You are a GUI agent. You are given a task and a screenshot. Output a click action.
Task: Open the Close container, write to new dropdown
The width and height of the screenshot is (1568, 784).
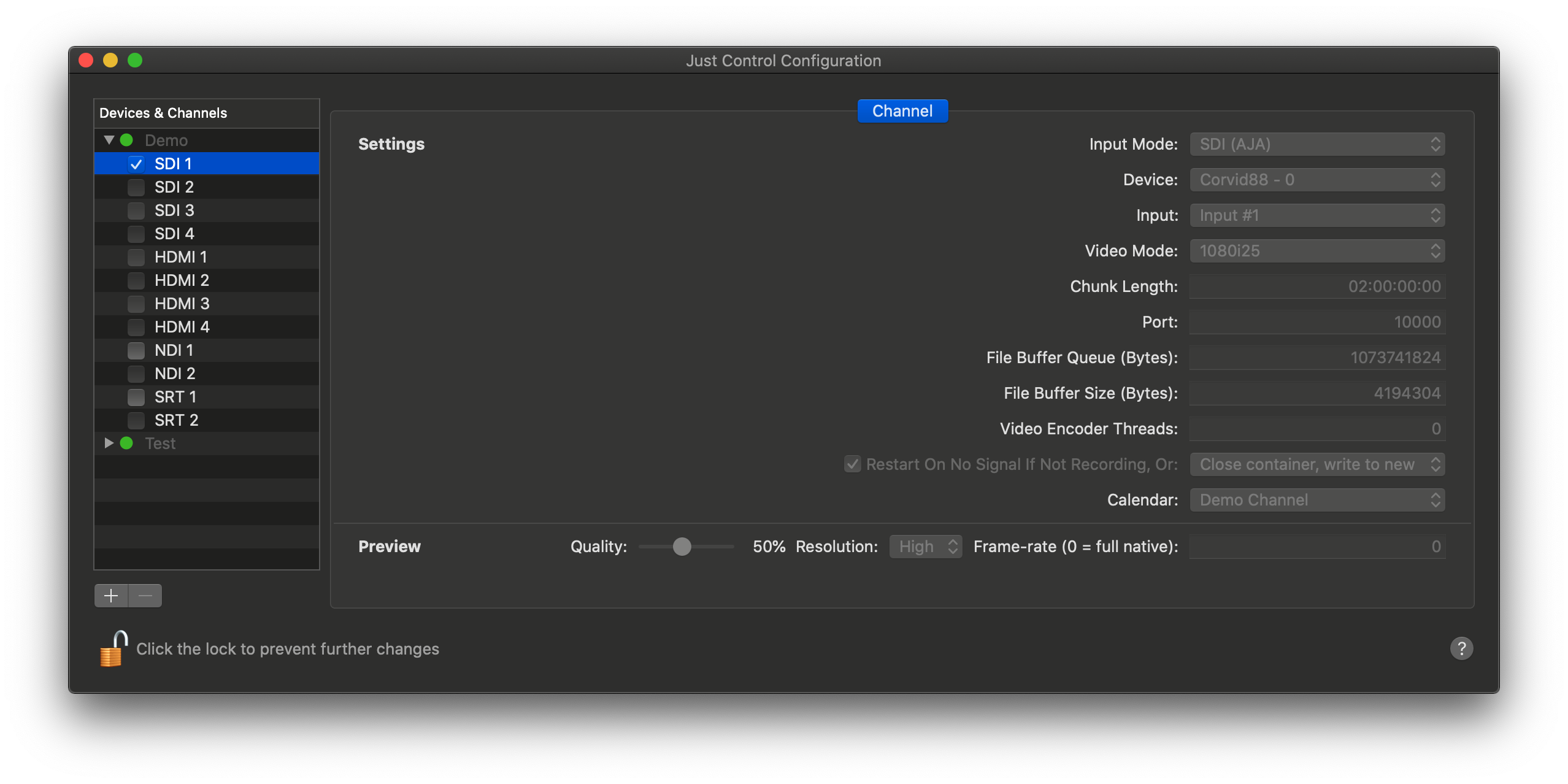1317,464
